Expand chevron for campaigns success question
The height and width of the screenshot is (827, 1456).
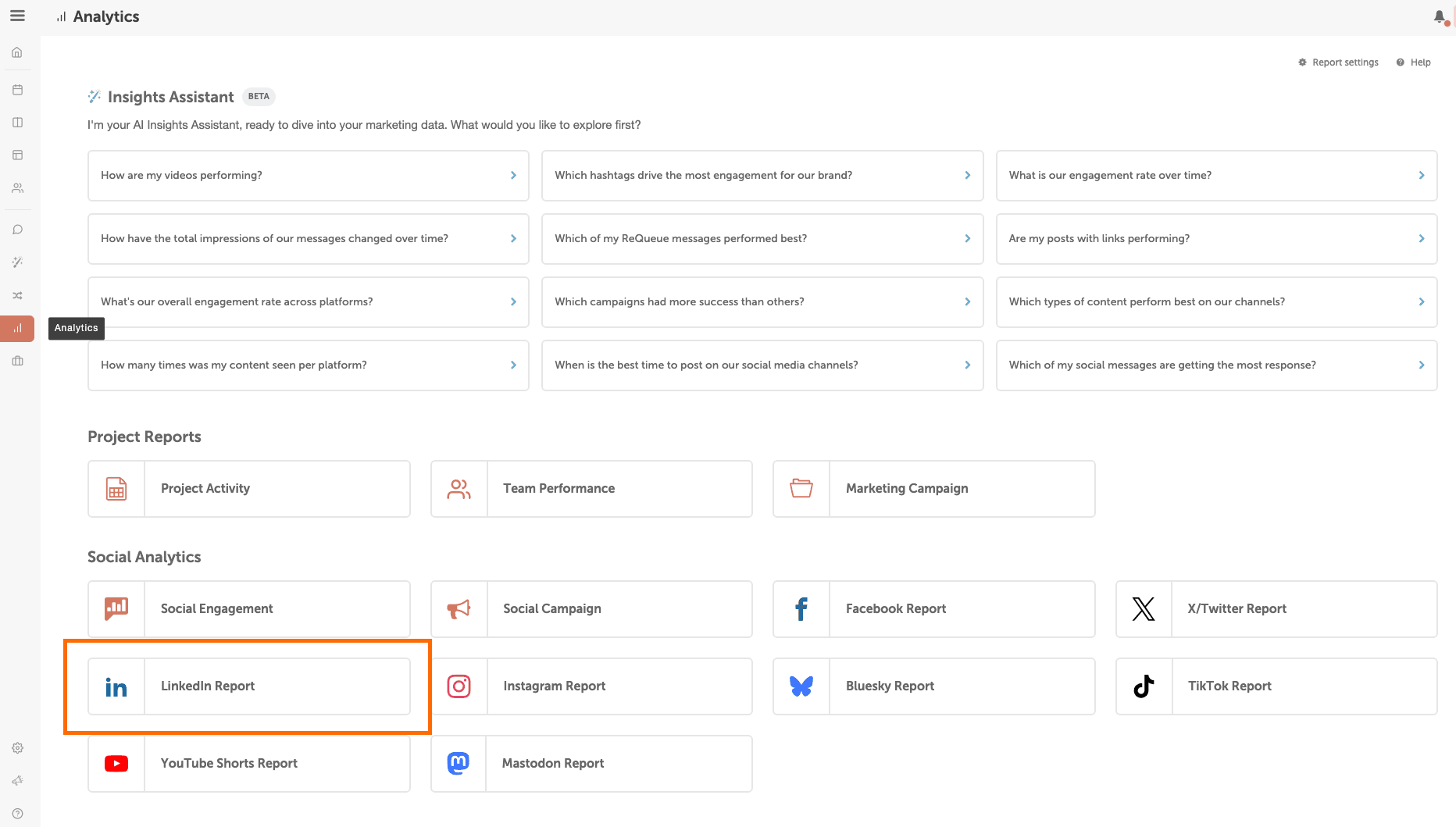(x=967, y=302)
